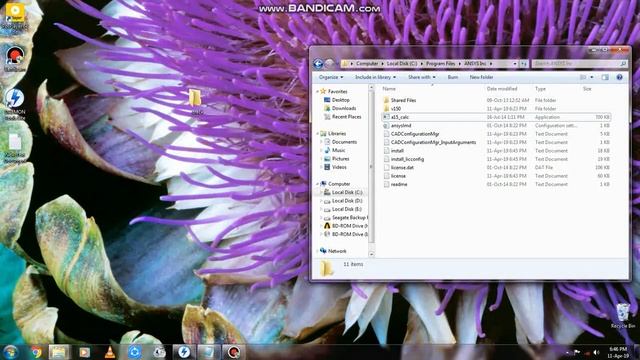The width and height of the screenshot is (640, 360).
Task: Click the Explorer Back arrow button
Action: (318, 64)
